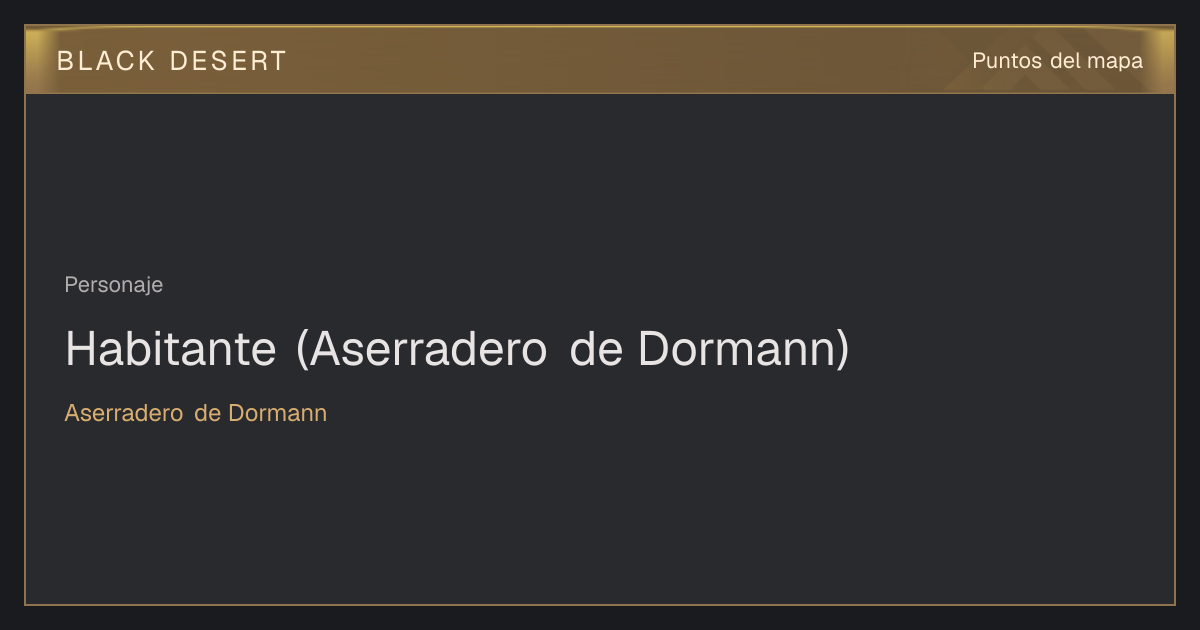Click the empty dark area below the gold subtitle
1200x630 pixels.
coord(600,515)
